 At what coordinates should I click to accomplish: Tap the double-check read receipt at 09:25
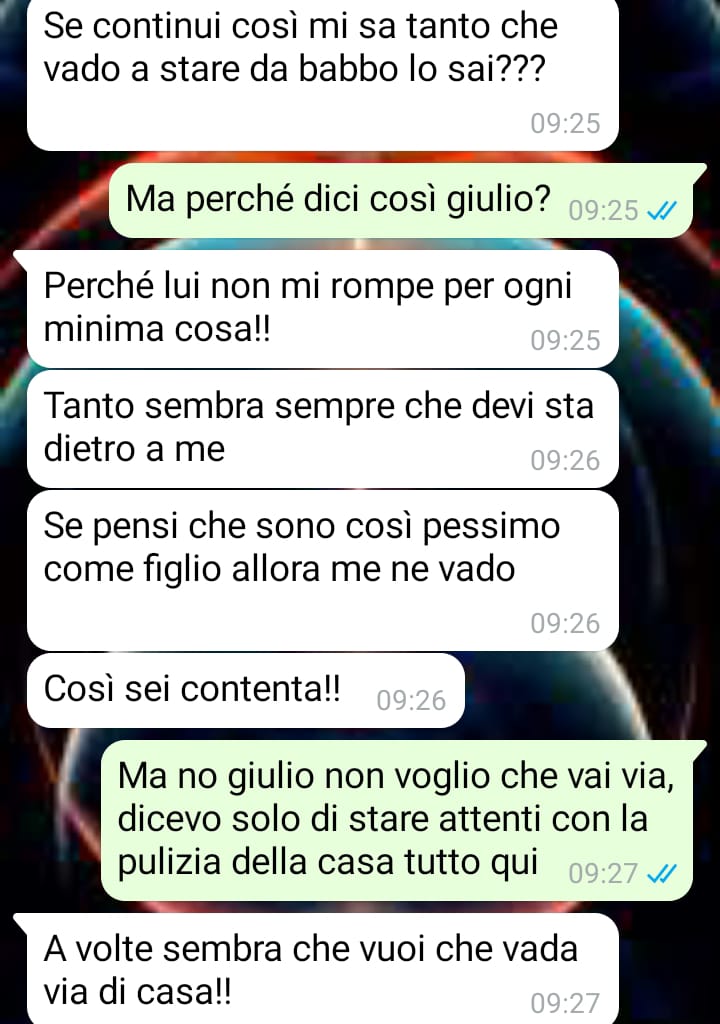(661, 210)
